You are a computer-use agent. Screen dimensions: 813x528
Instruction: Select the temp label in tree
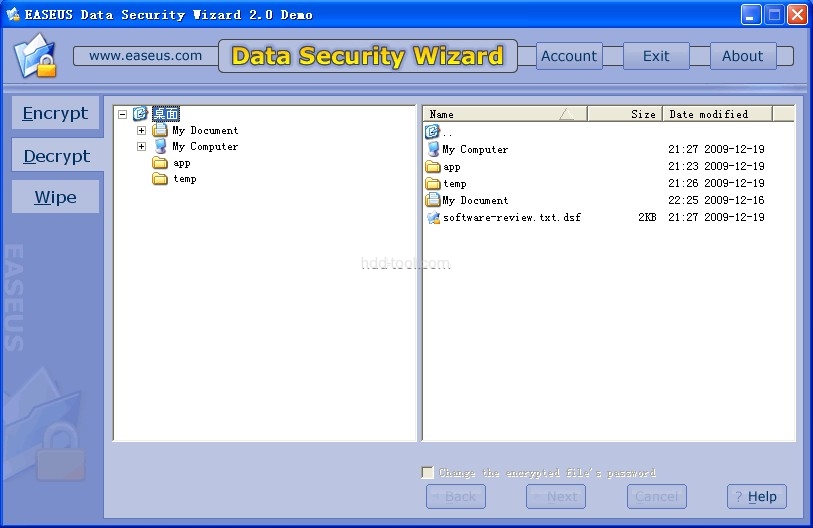coord(185,179)
